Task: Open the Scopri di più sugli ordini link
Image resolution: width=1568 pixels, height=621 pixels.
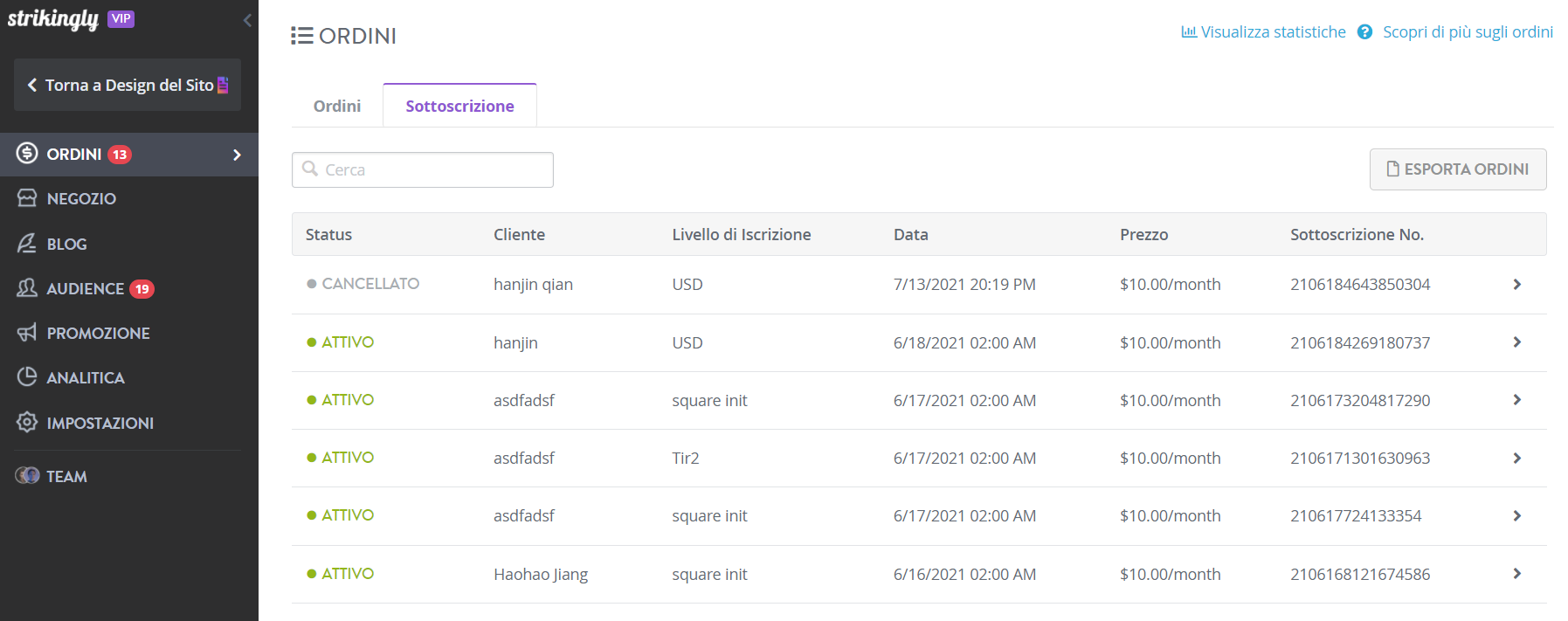Action: click(1468, 32)
